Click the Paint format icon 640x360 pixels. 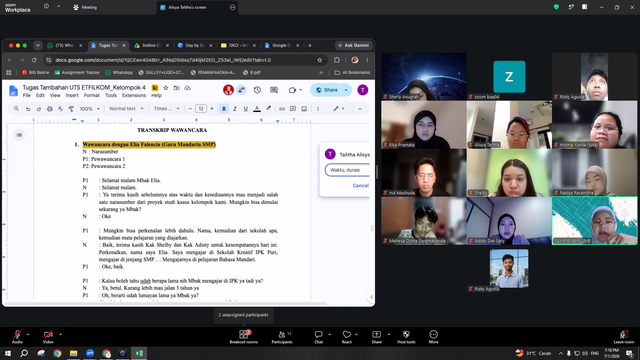71,109
